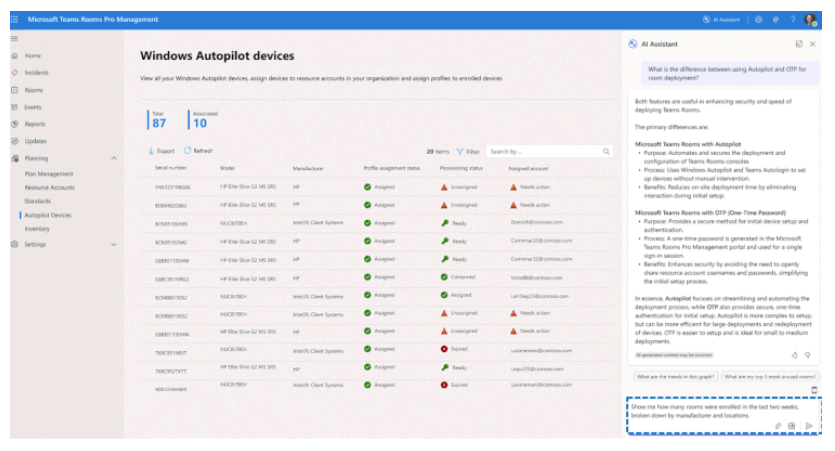
Task: Give thumbs up to AI response
Action: coord(795,355)
